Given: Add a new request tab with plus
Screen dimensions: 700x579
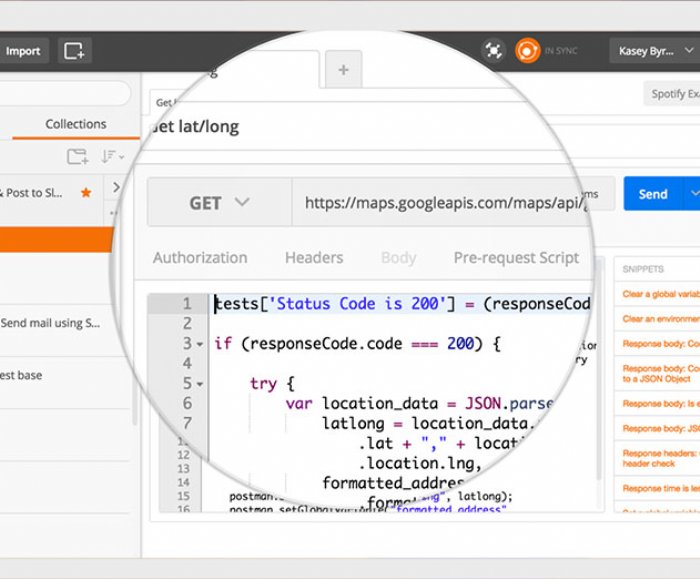Looking at the screenshot, I should pyautogui.click(x=343, y=70).
